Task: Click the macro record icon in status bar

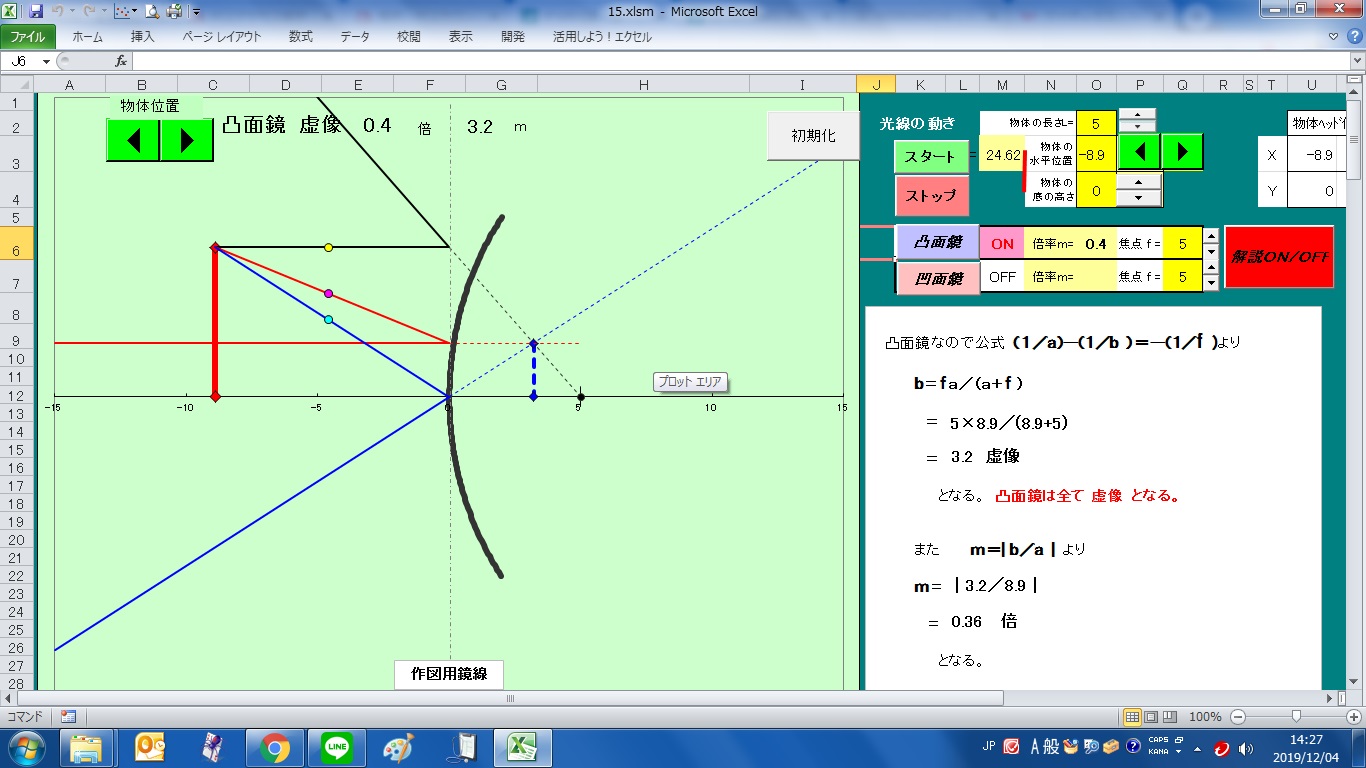Action: [x=68, y=717]
